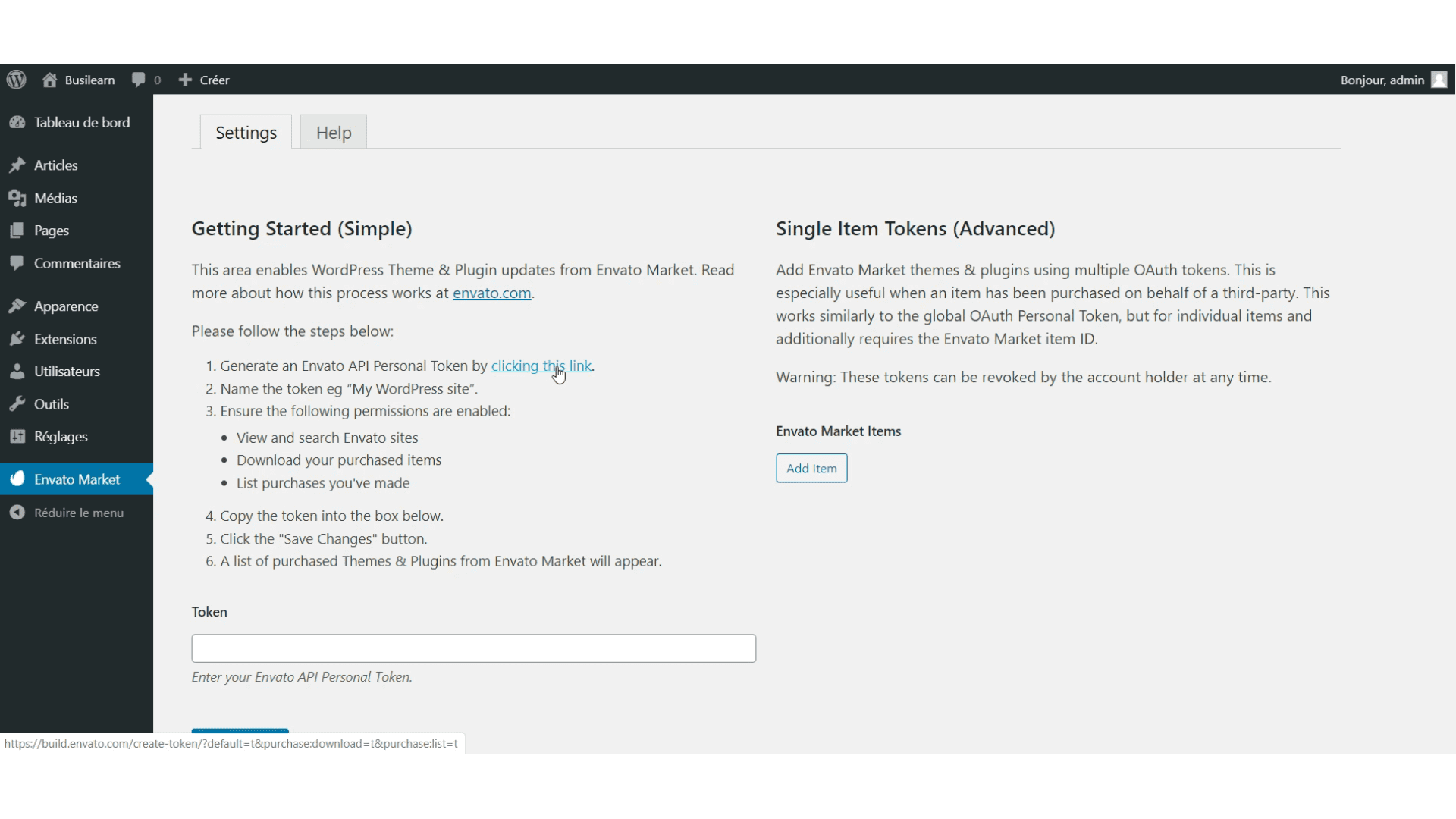1456x819 pixels.
Task: Click the Add Item button
Action: click(x=811, y=468)
